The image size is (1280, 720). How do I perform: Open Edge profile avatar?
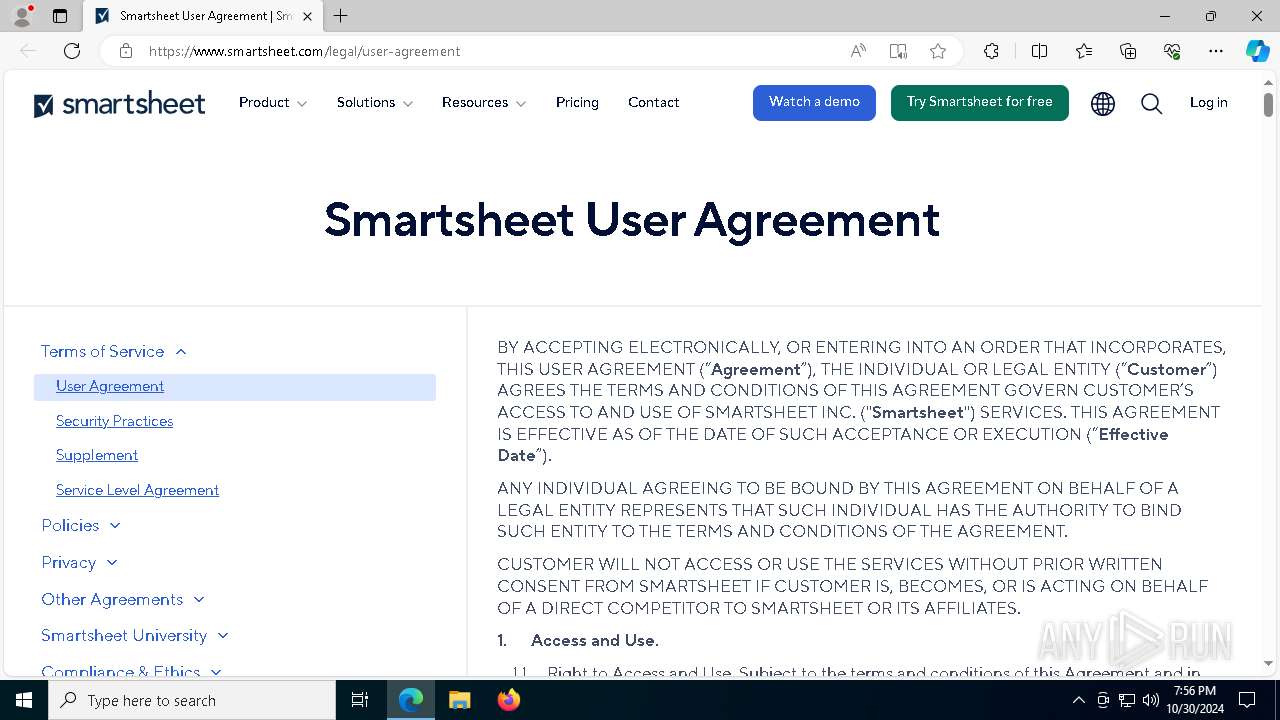[x=22, y=16]
